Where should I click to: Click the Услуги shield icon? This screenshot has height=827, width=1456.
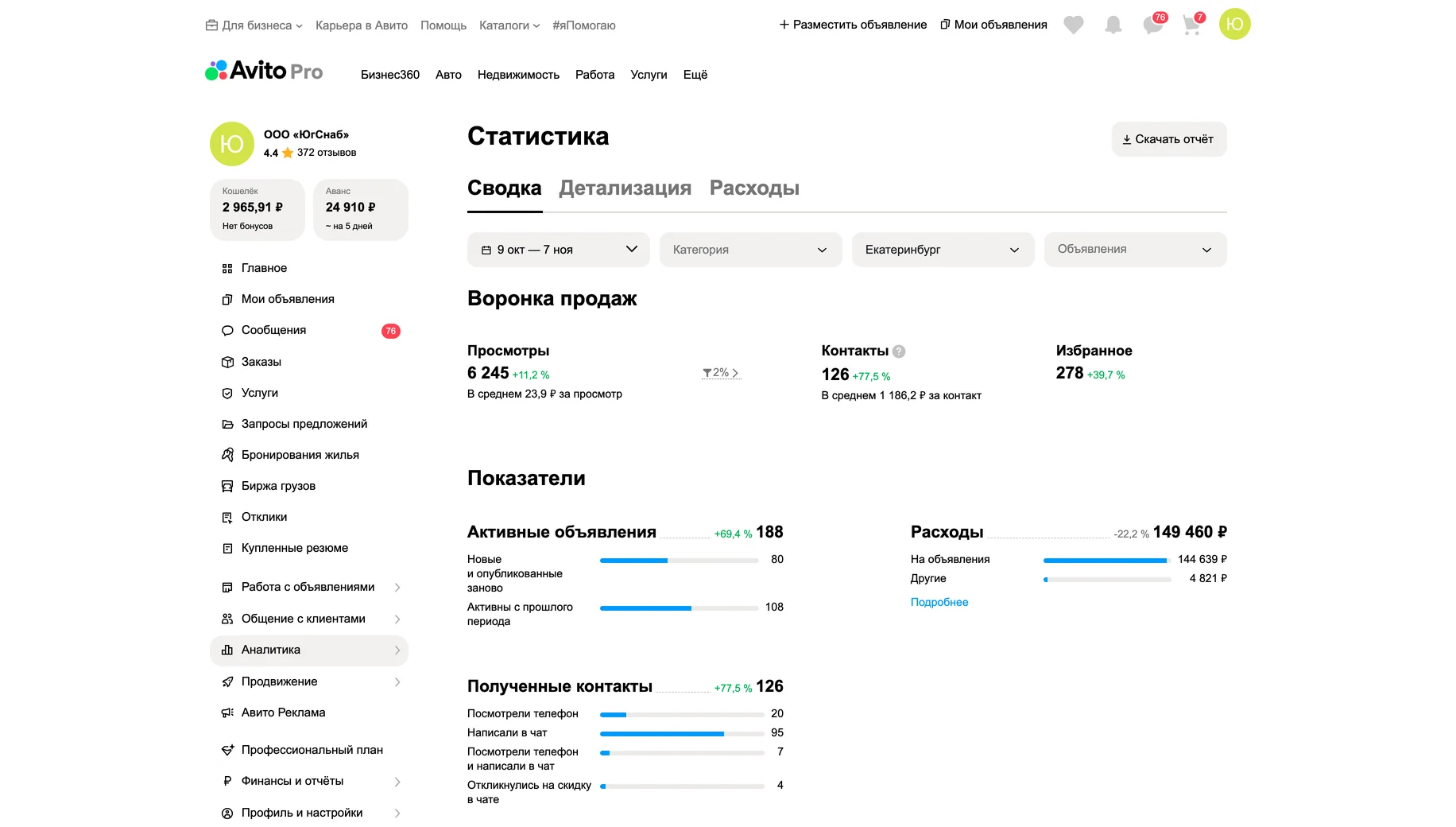pos(227,393)
